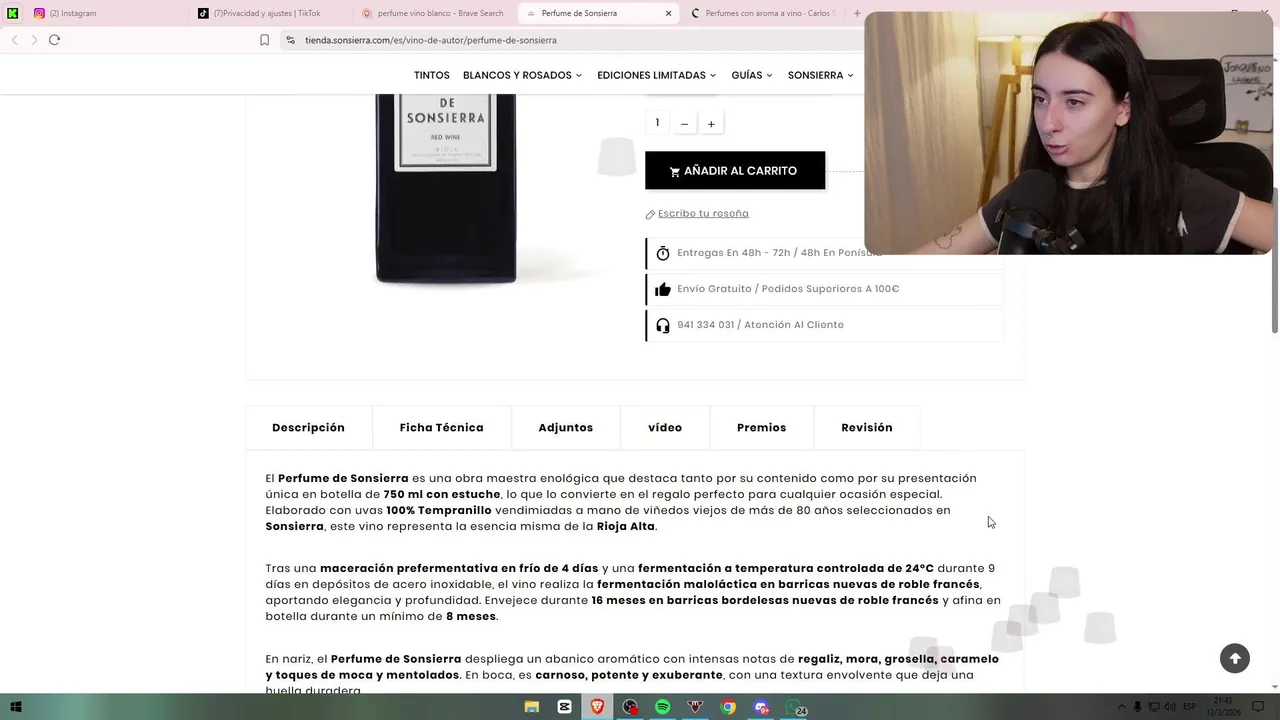Viewport: 1280px width, 720px height.
Task: Click the Entregas En 48h - 72h text
Action: 779,253
